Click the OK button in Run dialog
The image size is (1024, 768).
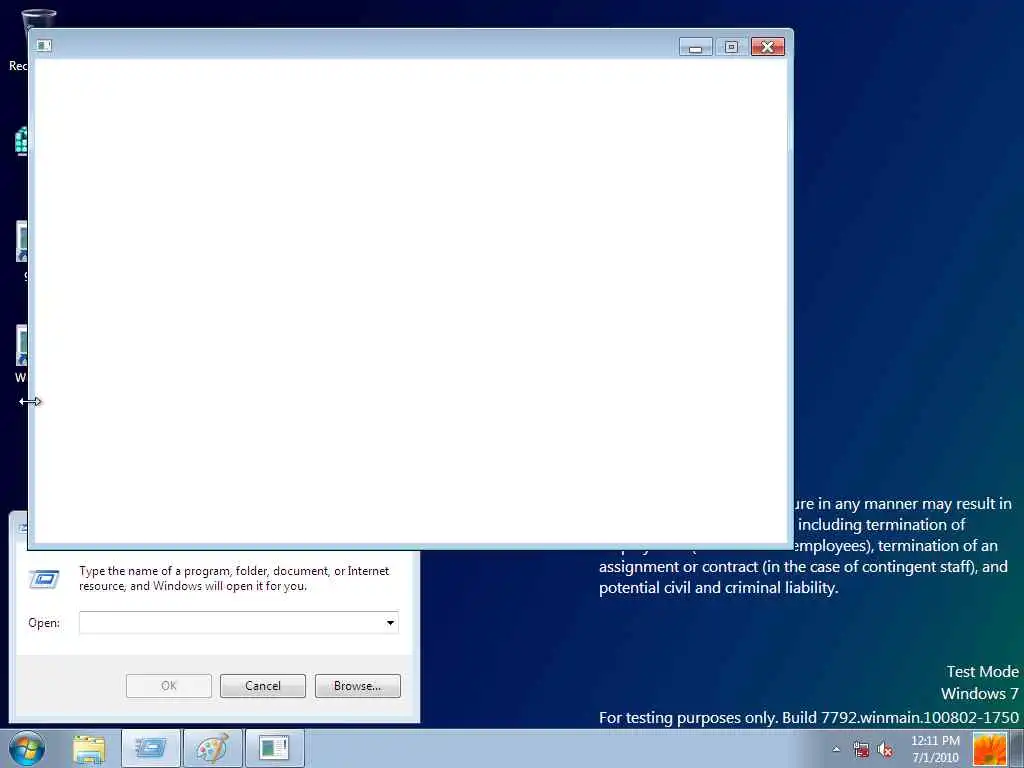tap(168, 686)
